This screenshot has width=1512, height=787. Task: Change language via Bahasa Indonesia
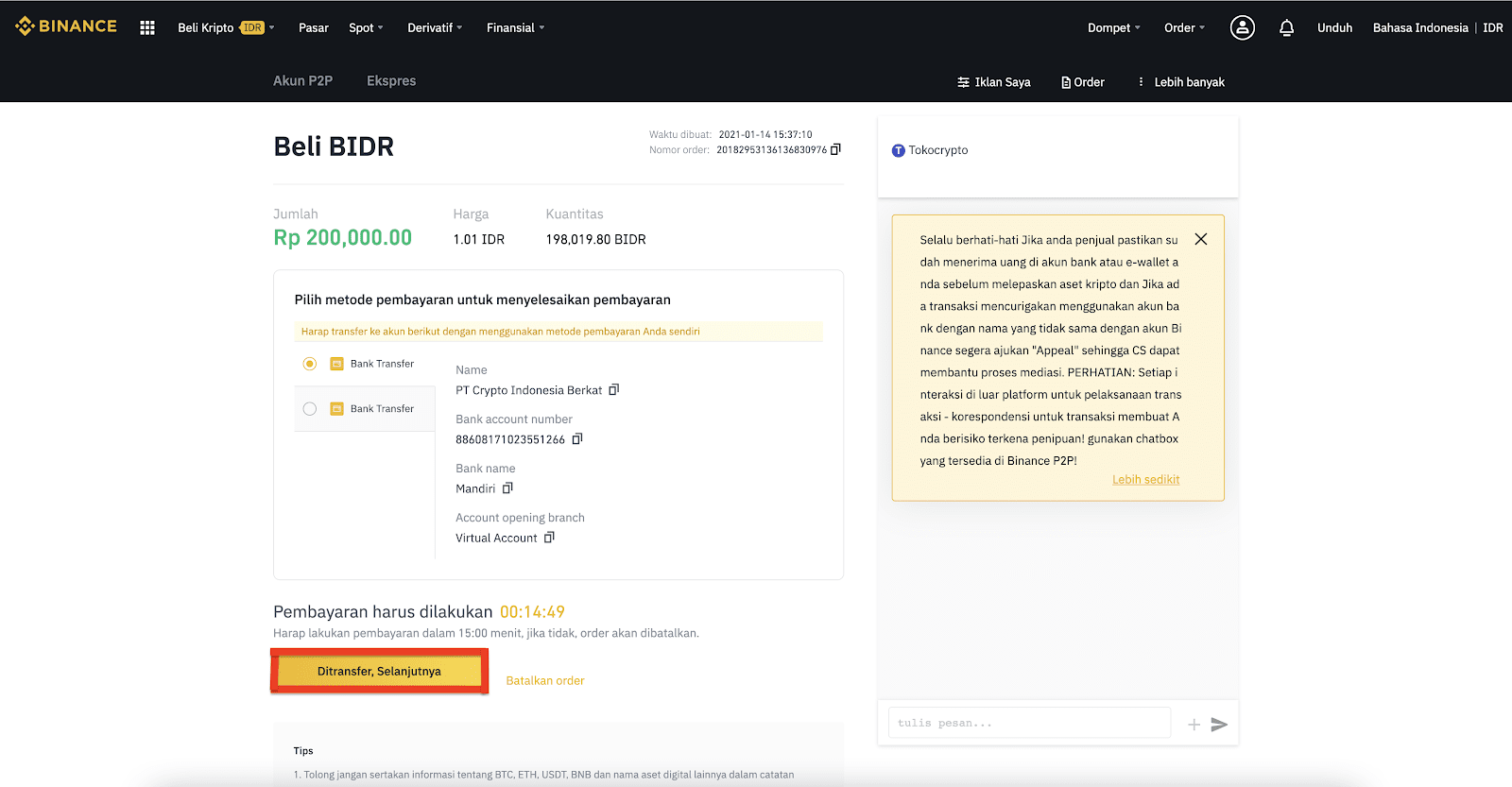pyautogui.click(x=1420, y=27)
